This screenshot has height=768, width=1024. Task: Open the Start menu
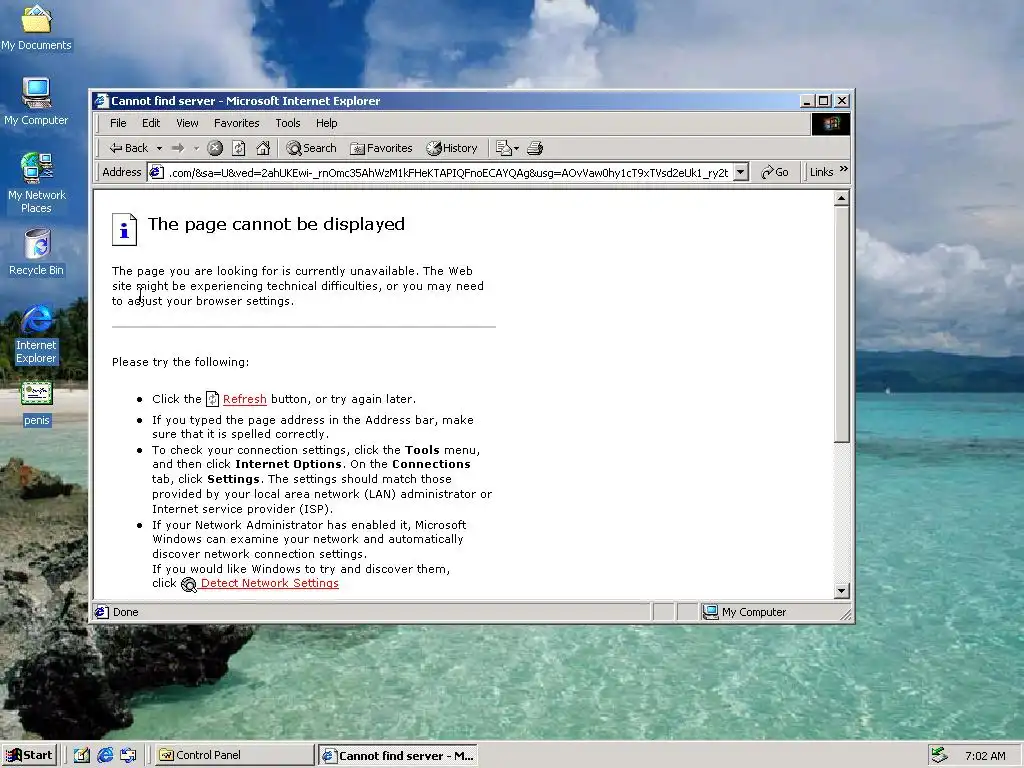pos(29,756)
